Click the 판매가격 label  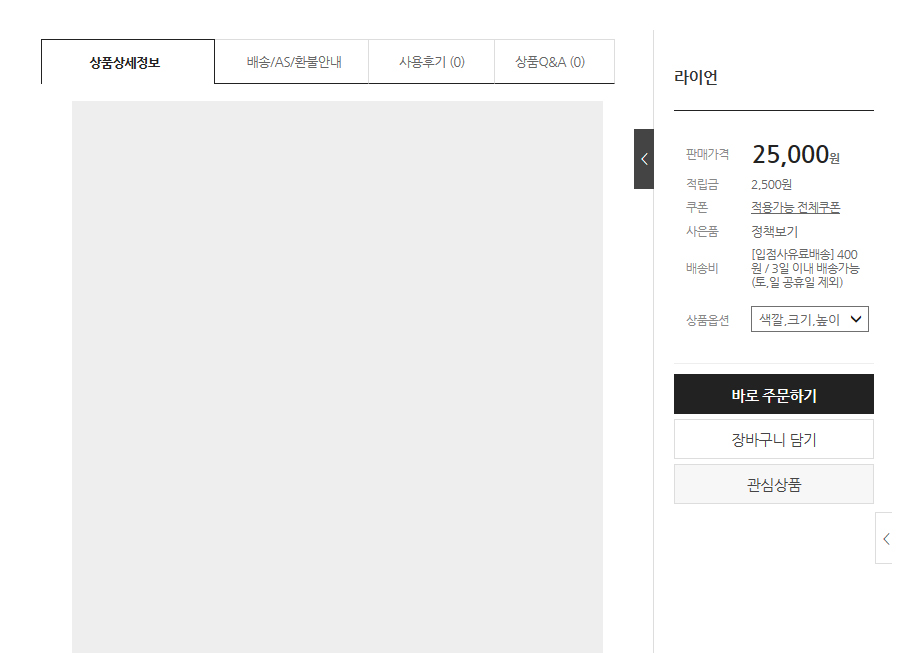pyautogui.click(x=707, y=155)
